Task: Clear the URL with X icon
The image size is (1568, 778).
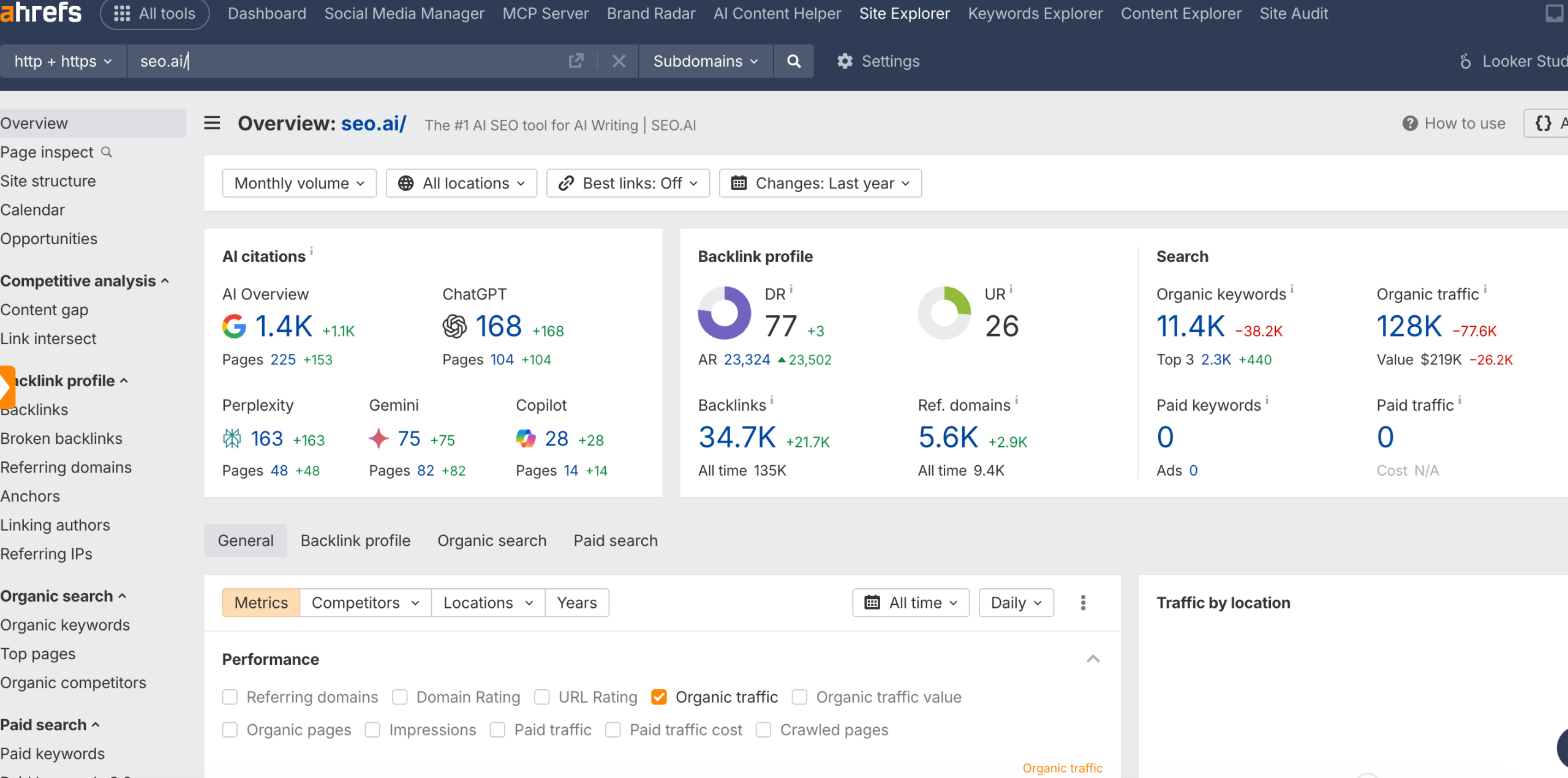Action: [619, 61]
